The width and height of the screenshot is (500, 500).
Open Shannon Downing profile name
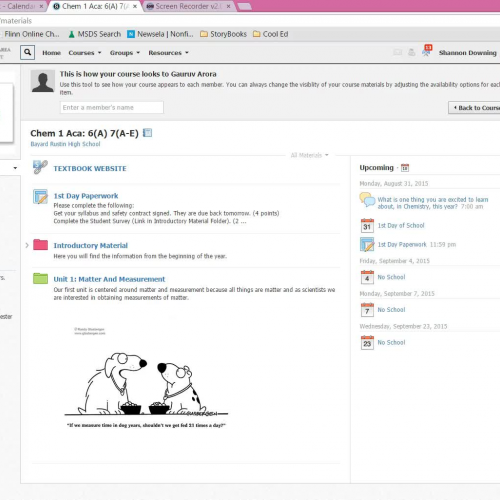pos(468,53)
